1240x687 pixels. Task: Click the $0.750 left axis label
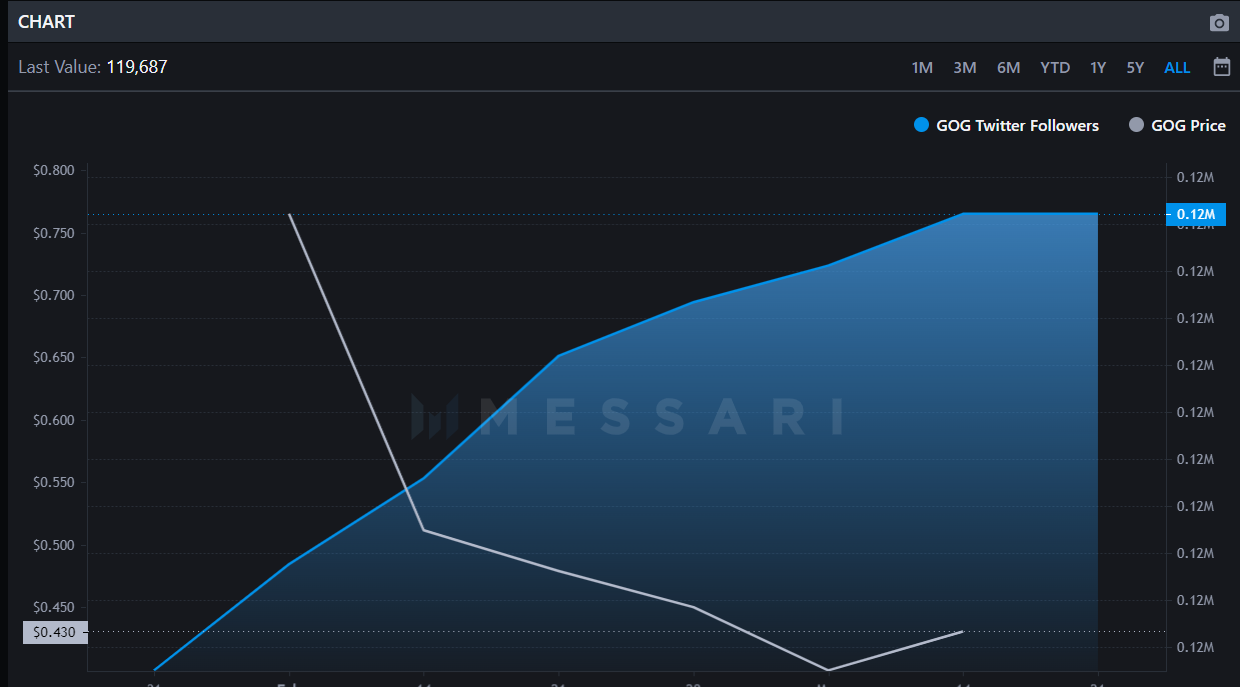coord(54,233)
